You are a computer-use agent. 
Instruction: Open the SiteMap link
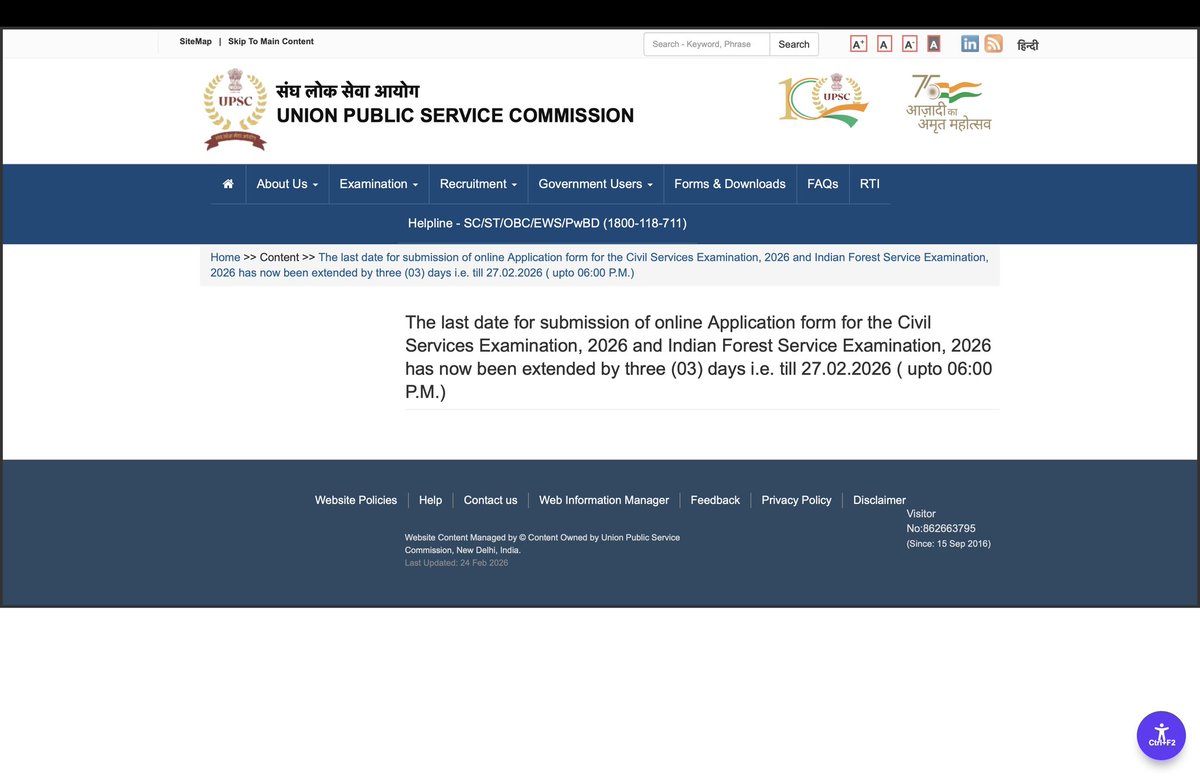pyautogui.click(x=196, y=42)
